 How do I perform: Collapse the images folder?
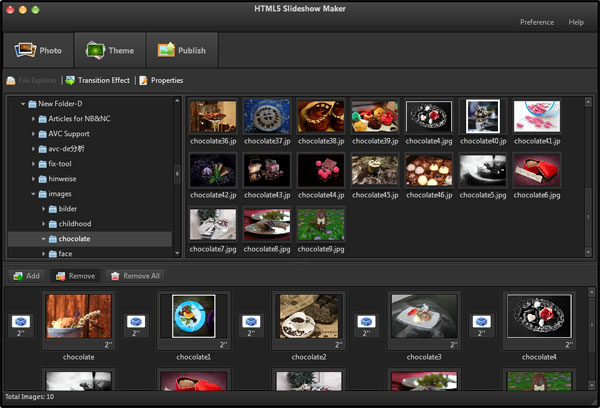click(x=33, y=194)
